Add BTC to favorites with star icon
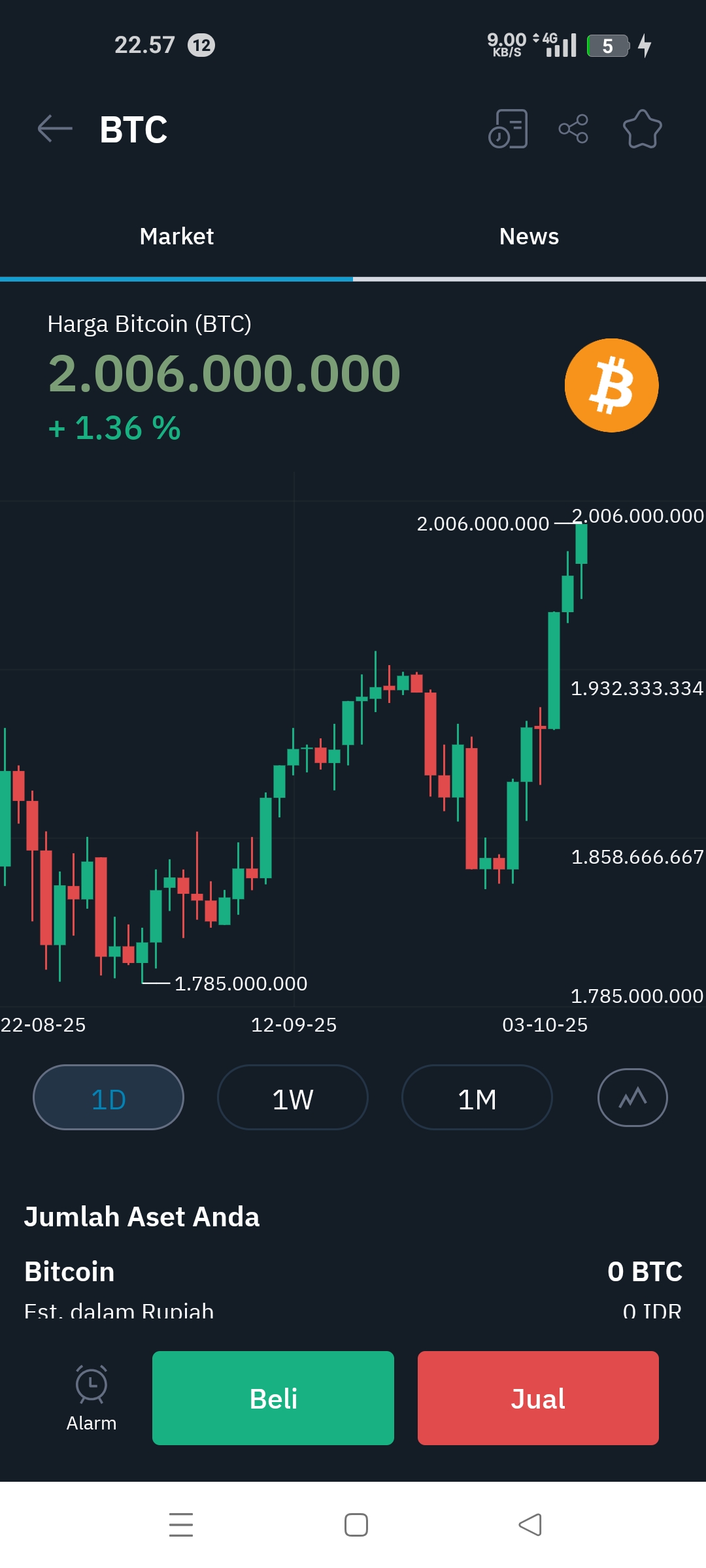 tap(642, 129)
